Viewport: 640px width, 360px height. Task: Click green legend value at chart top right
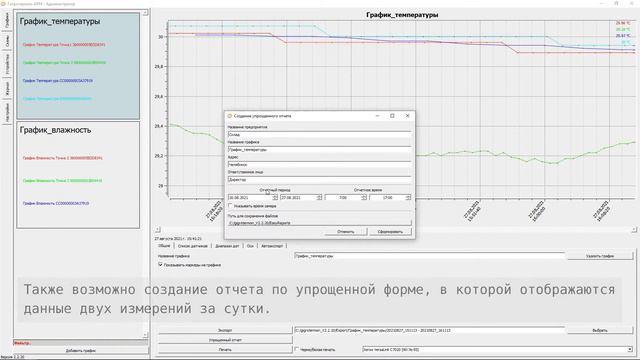[x=622, y=29]
